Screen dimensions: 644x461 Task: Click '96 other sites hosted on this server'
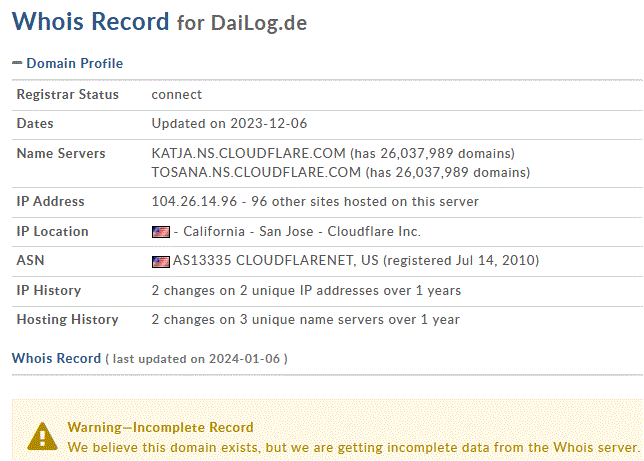point(365,201)
